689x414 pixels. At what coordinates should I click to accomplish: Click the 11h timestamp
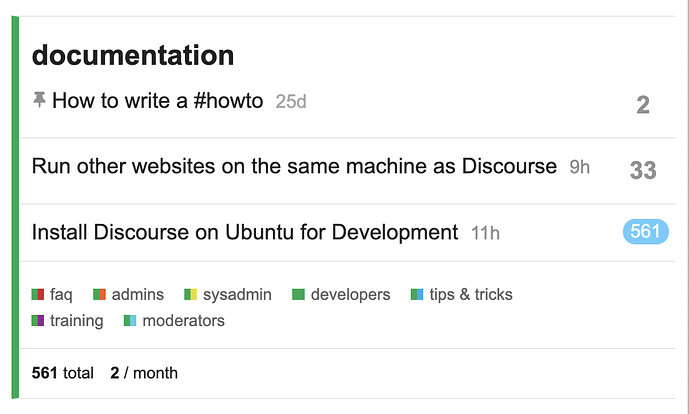[485, 233]
